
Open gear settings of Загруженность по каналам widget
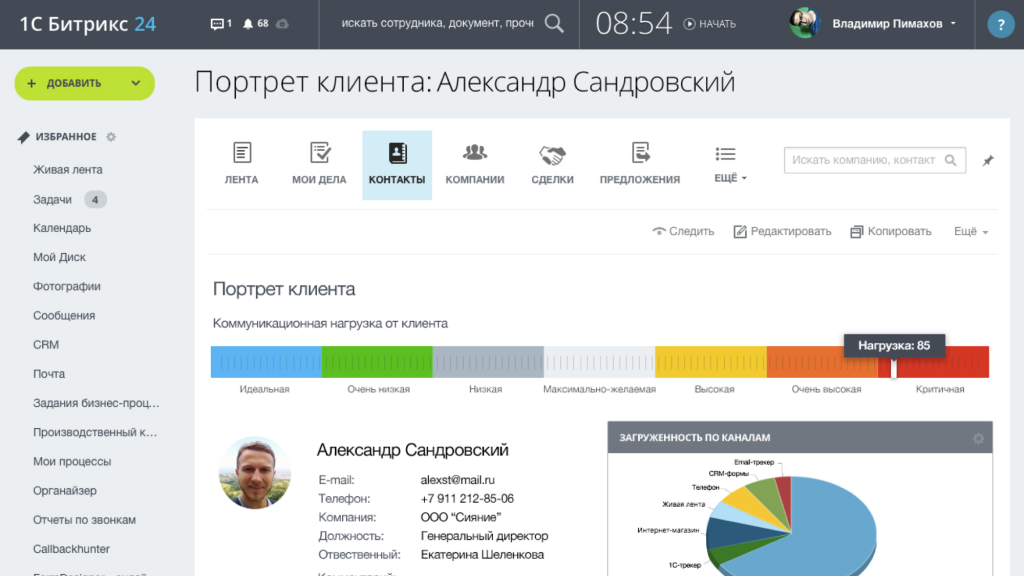coord(978,438)
